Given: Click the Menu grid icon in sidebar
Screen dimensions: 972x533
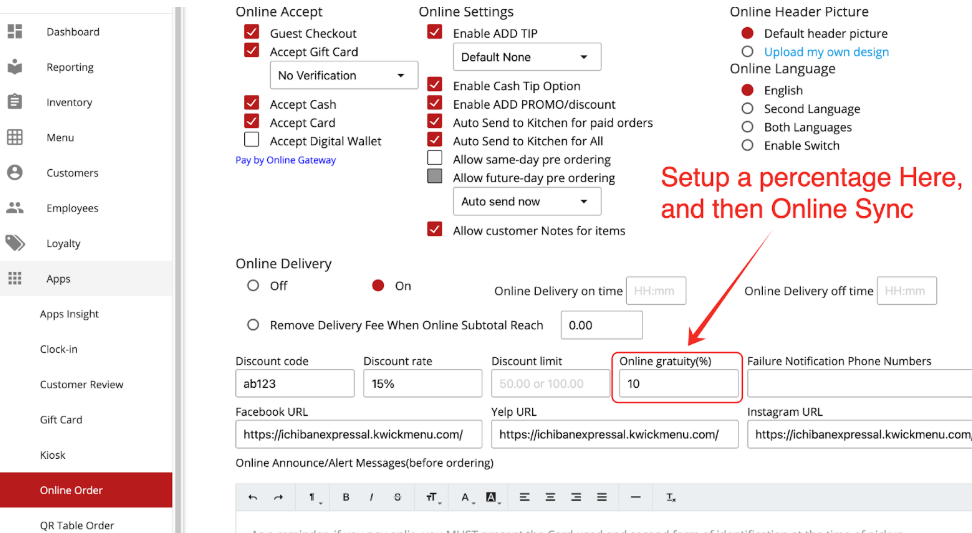Looking at the screenshot, I should click(x=15, y=137).
